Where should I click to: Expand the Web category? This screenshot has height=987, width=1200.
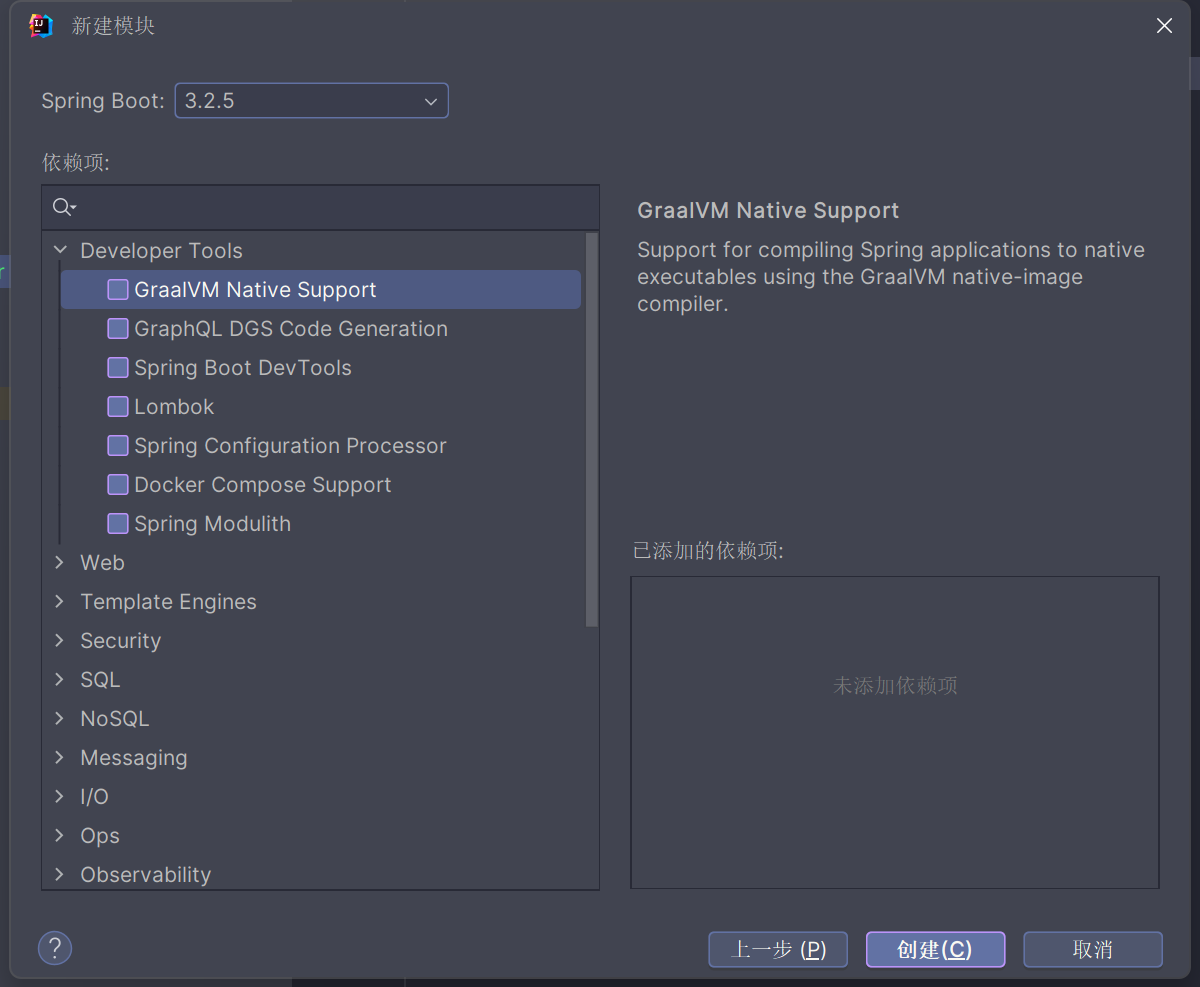(60, 562)
